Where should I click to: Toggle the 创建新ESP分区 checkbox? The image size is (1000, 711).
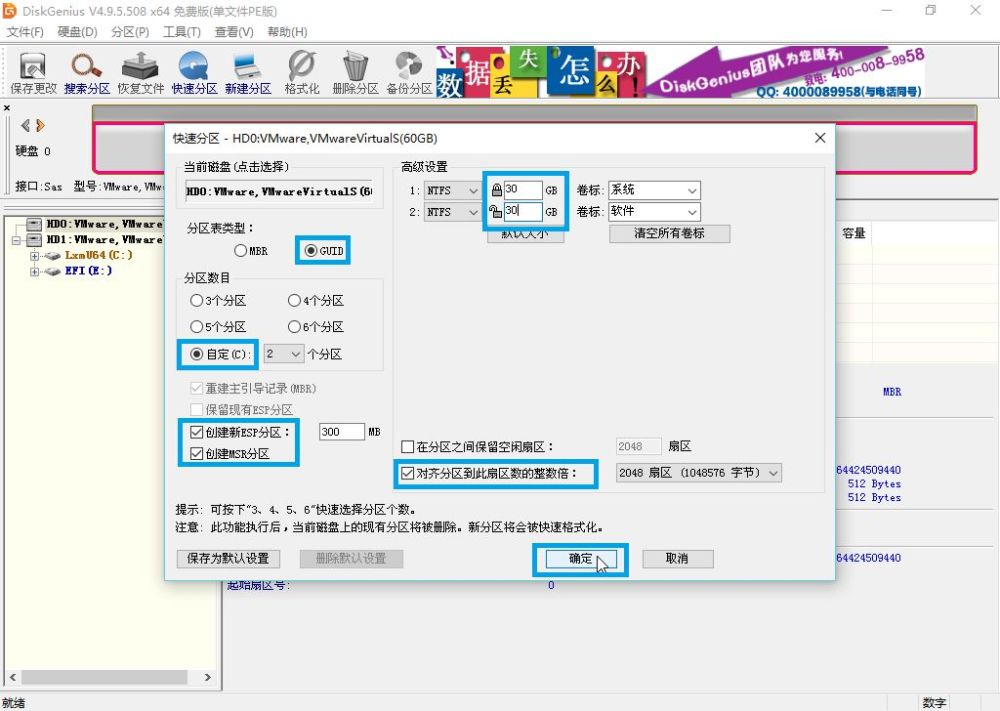(x=196, y=432)
